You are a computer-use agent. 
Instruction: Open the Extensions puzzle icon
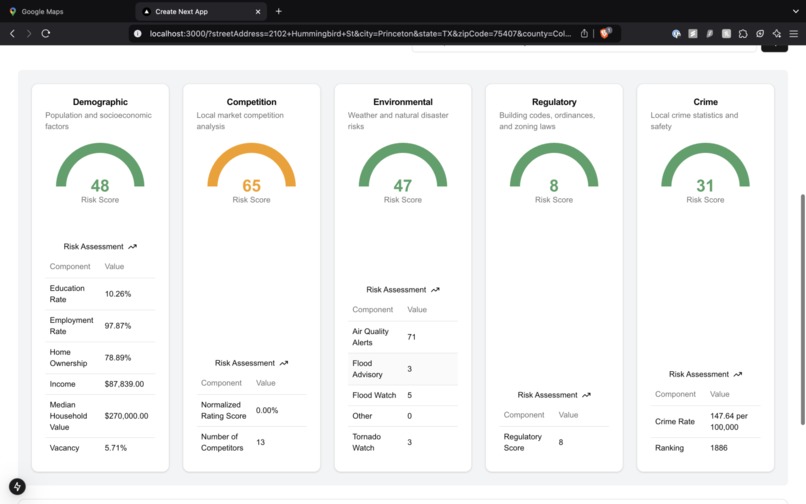coord(743,33)
